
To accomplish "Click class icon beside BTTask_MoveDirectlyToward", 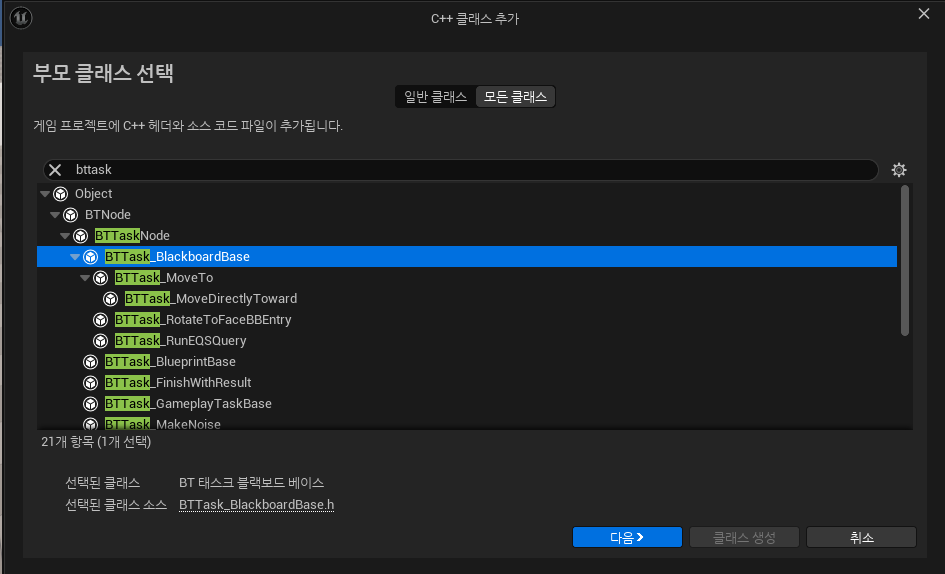I will point(111,299).
